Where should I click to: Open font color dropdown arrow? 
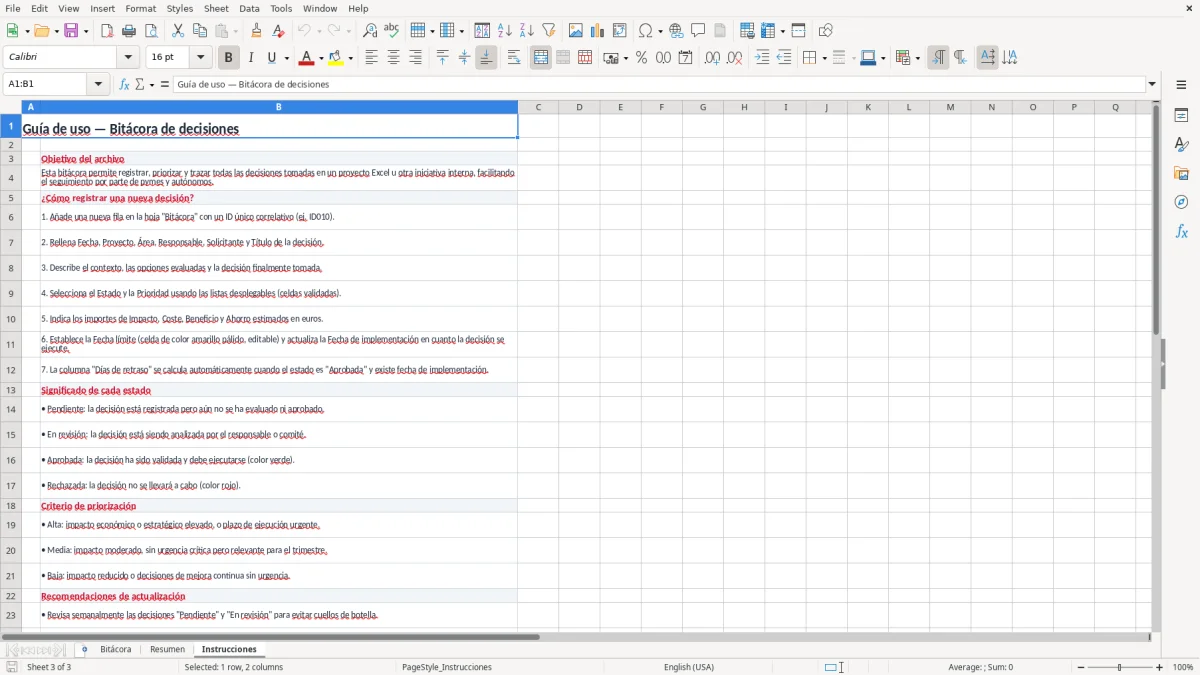[x=321, y=58]
